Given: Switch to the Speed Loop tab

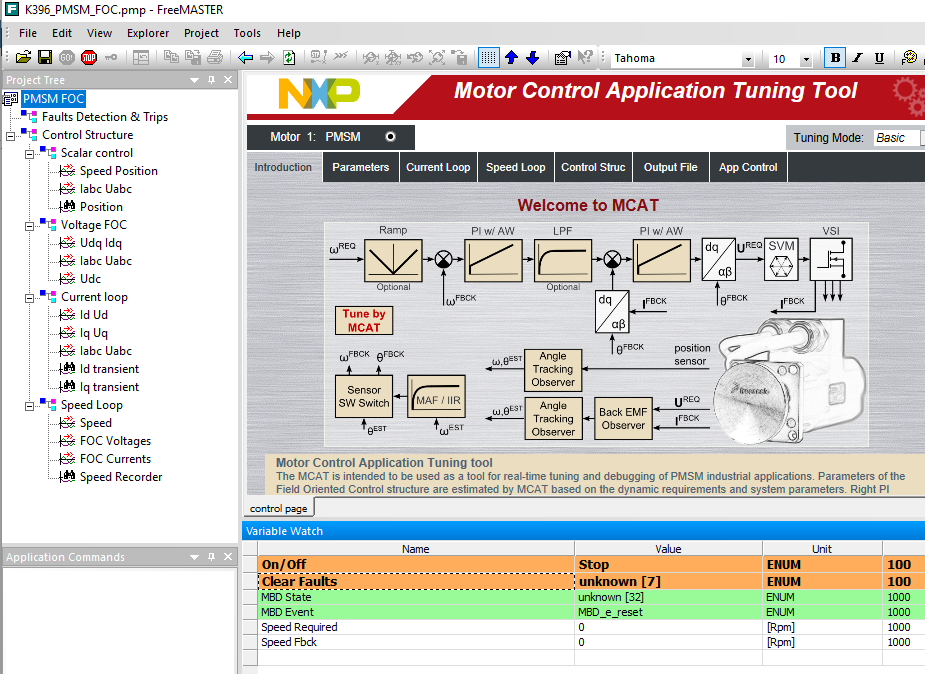Looking at the screenshot, I should tap(516, 167).
